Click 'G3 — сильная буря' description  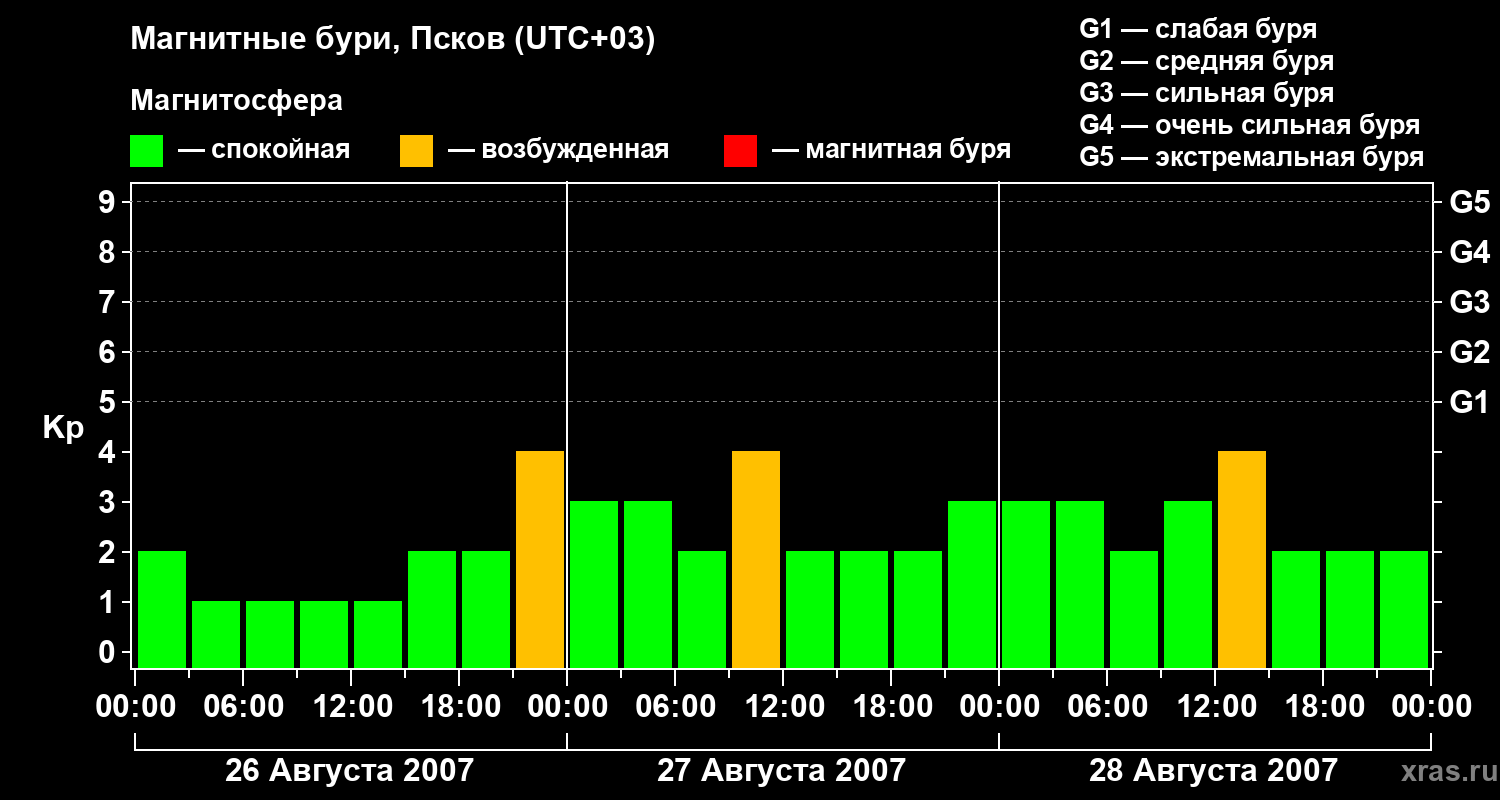tap(1206, 93)
